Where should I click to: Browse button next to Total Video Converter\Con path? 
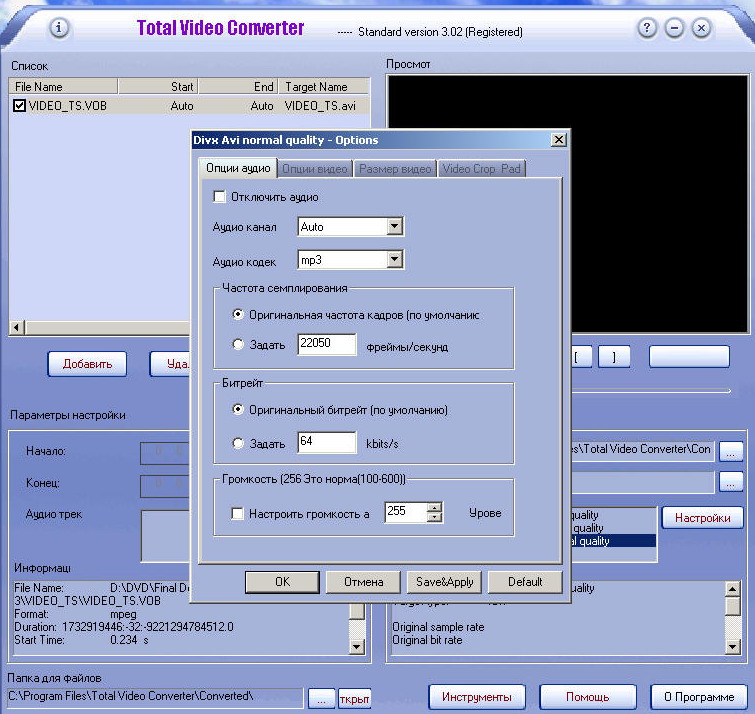pyautogui.click(x=731, y=451)
